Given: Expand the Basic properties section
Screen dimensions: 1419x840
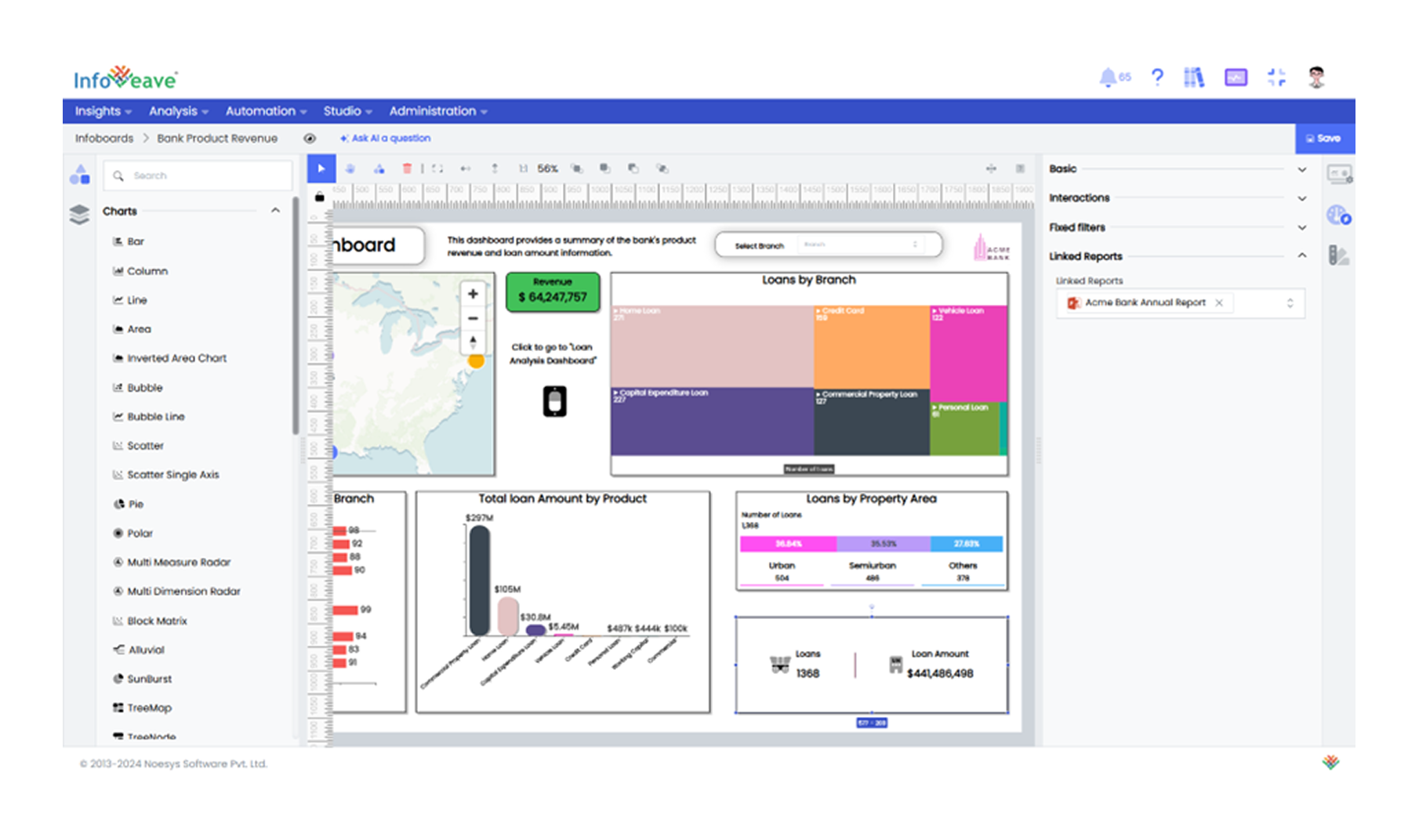Looking at the screenshot, I should (1301, 169).
